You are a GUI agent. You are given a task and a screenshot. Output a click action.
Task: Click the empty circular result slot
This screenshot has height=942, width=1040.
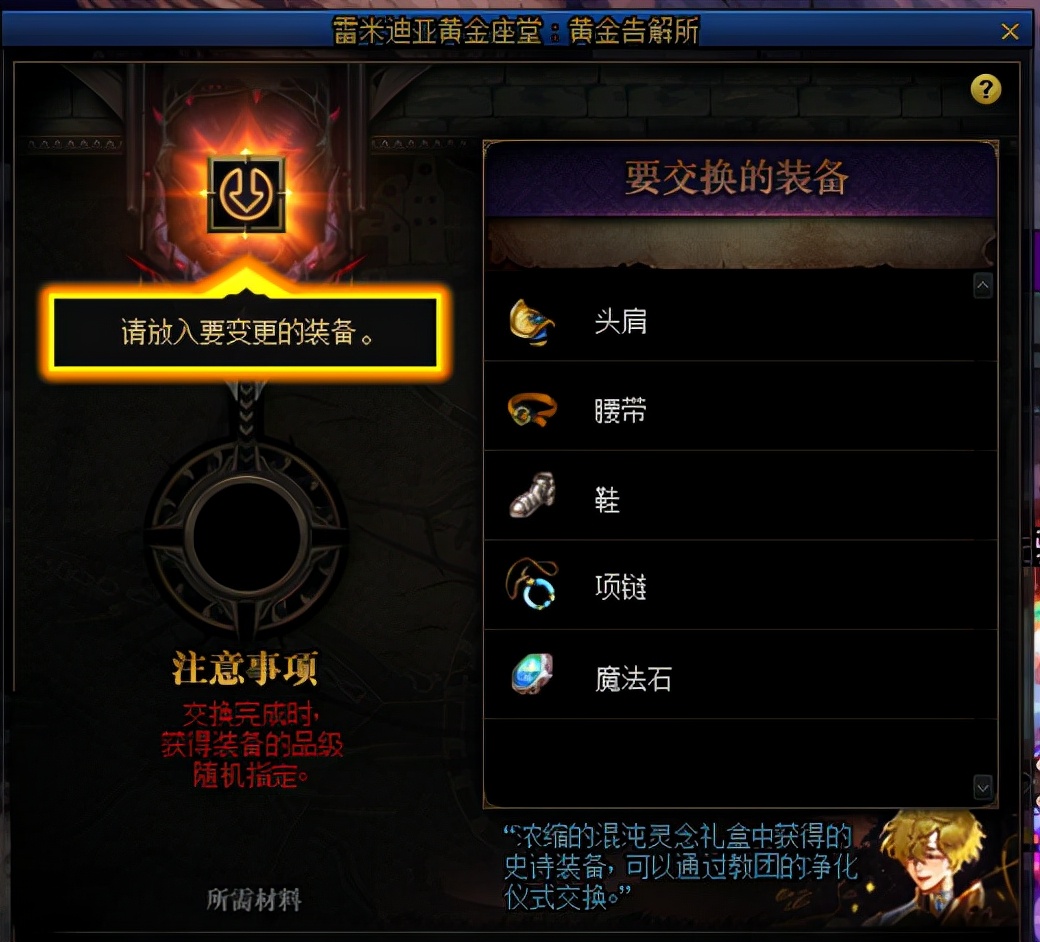(246, 537)
